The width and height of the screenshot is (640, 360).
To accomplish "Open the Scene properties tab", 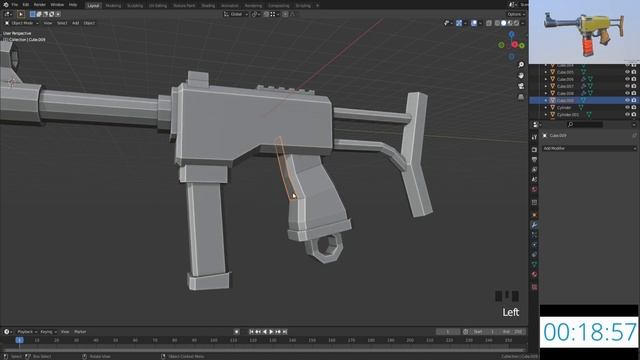I will tap(534, 180).
